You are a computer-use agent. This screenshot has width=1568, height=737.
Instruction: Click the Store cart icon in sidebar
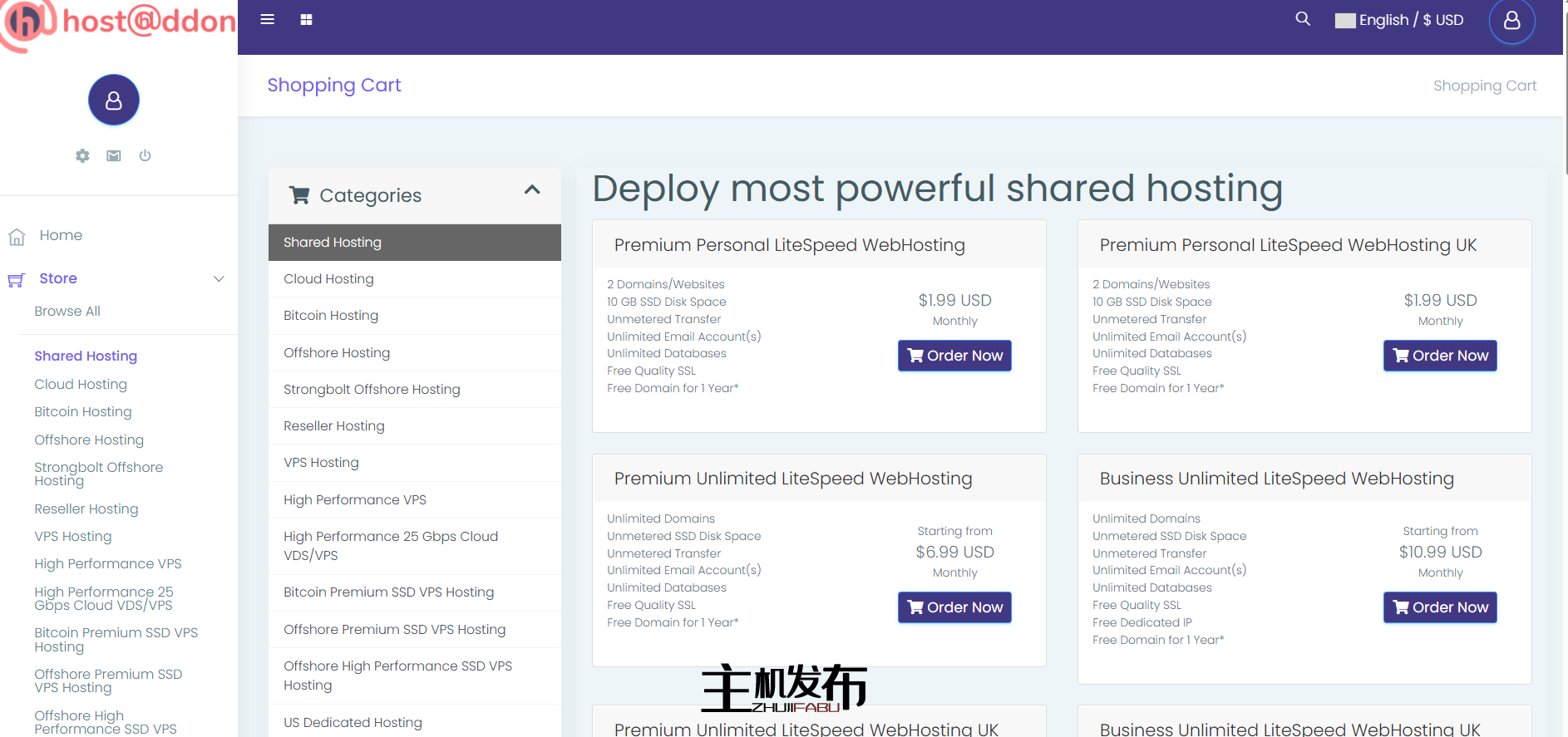point(16,280)
